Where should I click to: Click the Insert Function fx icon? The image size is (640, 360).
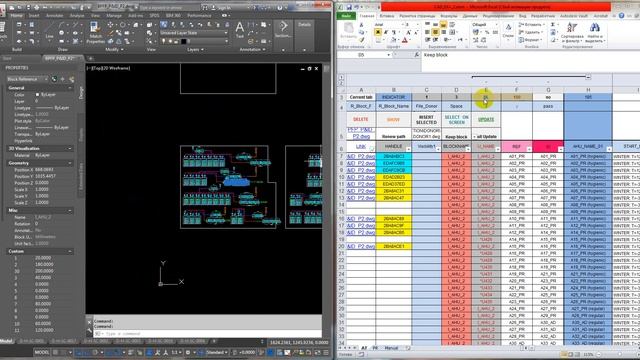point(416,55)
